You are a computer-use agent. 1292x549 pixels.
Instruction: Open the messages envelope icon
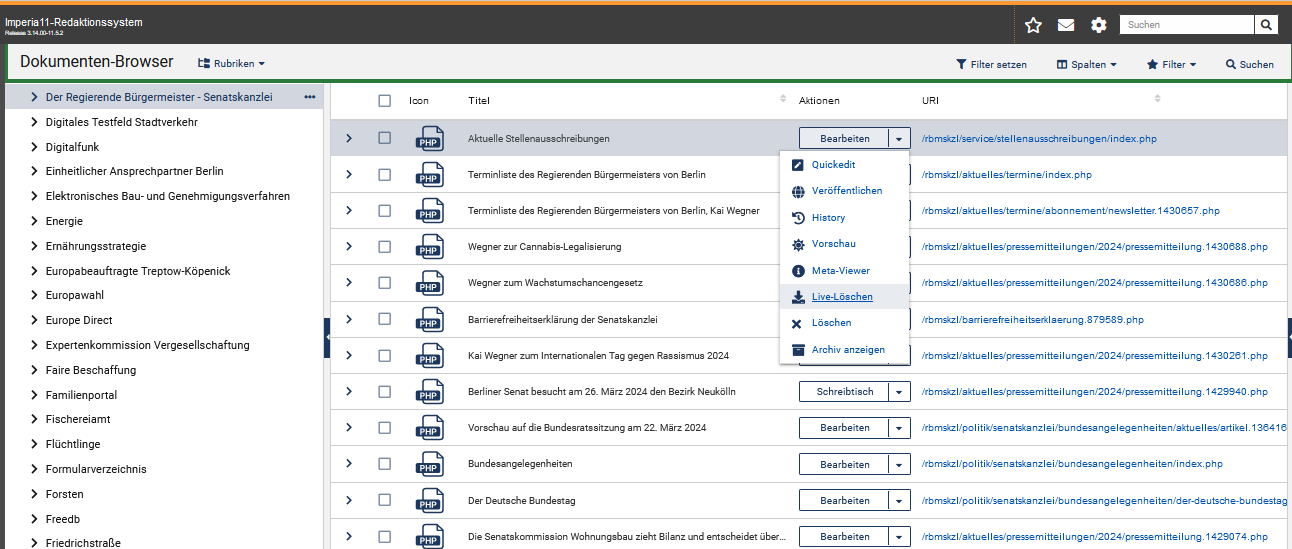pos(1066,25)
